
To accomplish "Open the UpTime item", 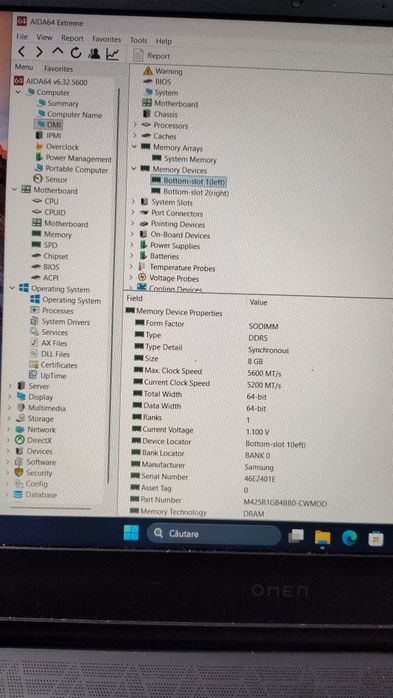I will pyautogui.click(x=48, y=375).
